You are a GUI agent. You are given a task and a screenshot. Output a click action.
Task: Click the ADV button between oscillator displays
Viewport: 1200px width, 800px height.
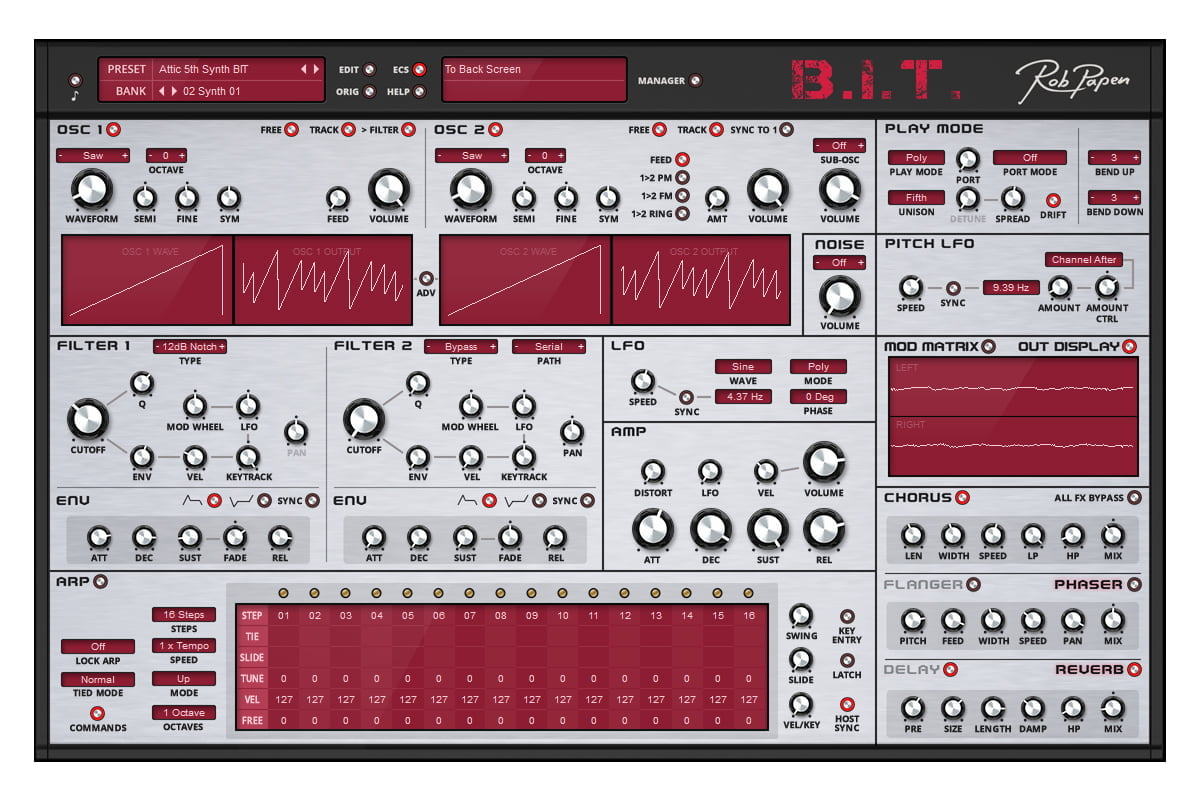click(x=426, y=280)
